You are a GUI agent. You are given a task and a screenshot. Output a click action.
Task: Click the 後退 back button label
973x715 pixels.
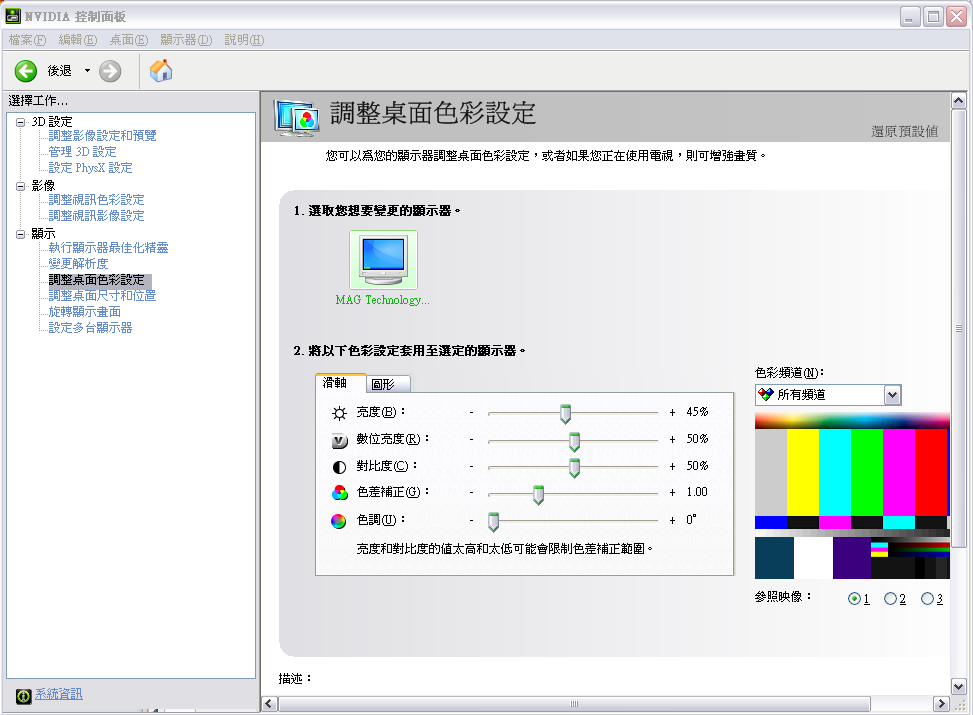click(60, 71)
